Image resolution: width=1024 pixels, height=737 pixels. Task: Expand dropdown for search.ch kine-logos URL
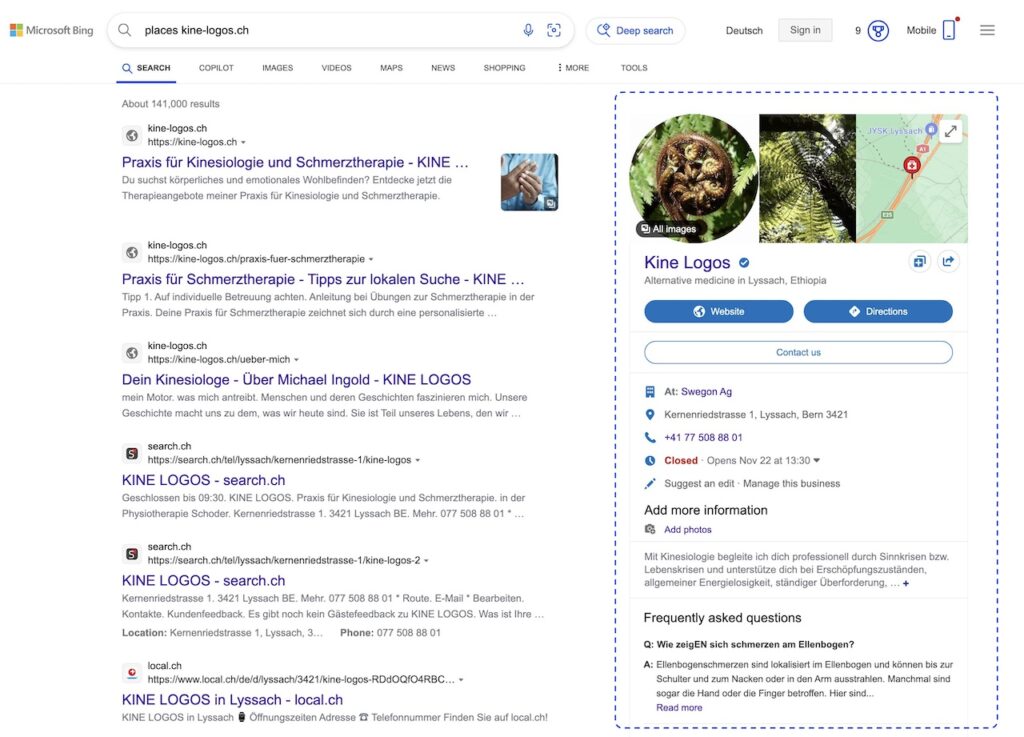[x=418, y=460]
